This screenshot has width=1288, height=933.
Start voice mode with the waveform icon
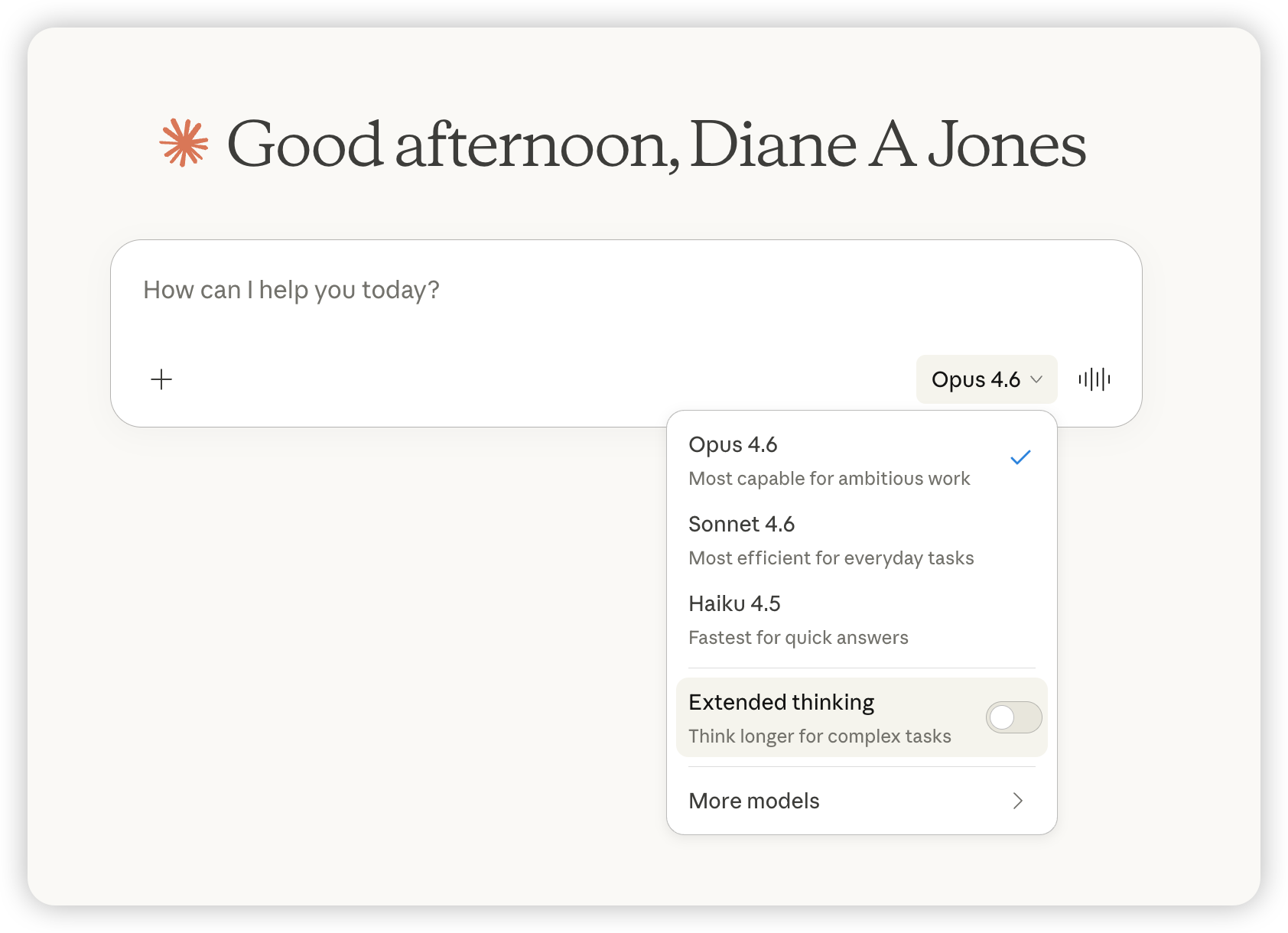[x=1094, y=379]
